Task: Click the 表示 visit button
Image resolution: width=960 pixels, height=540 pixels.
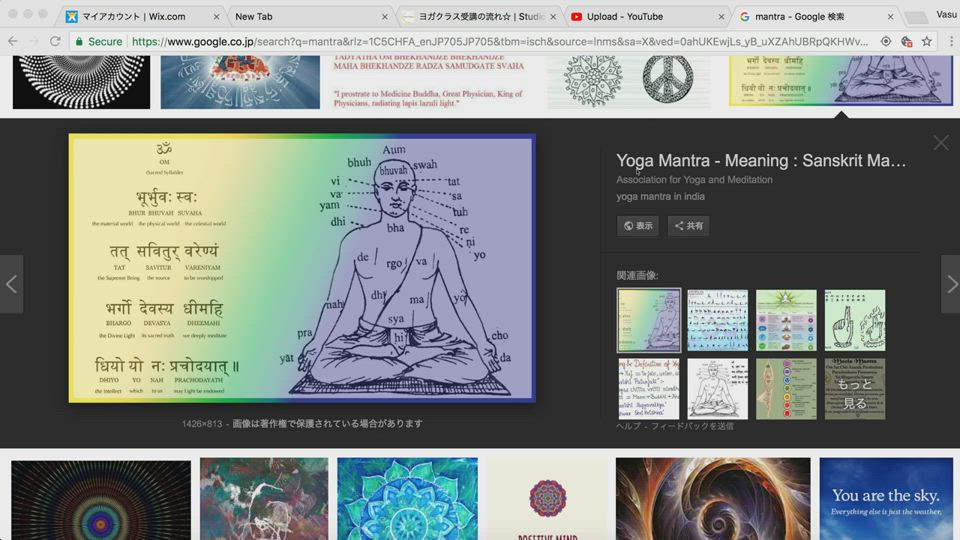Action: [x=638, y=226]
